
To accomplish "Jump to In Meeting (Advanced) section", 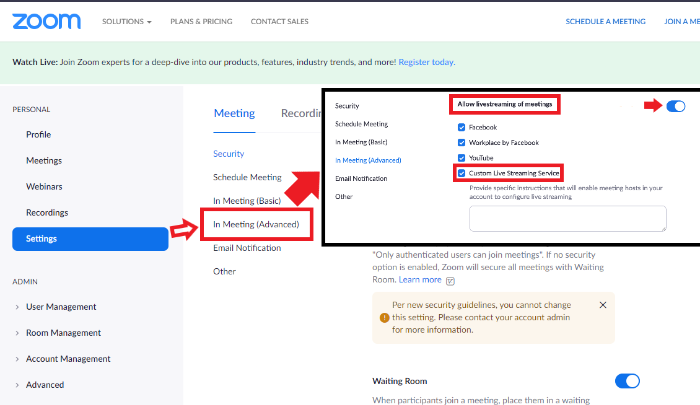I will point(256,225).
